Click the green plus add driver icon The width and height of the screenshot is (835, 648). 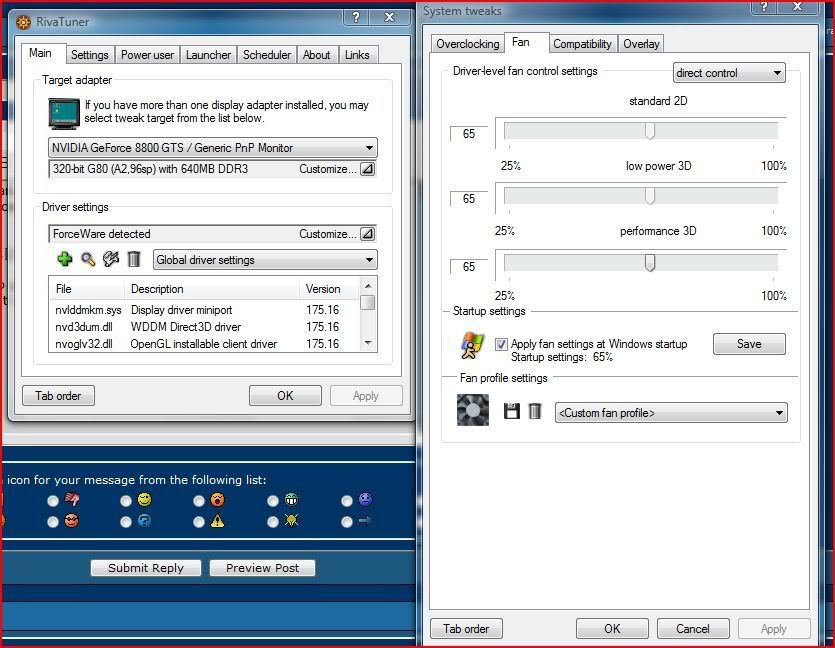pos(64,259)
